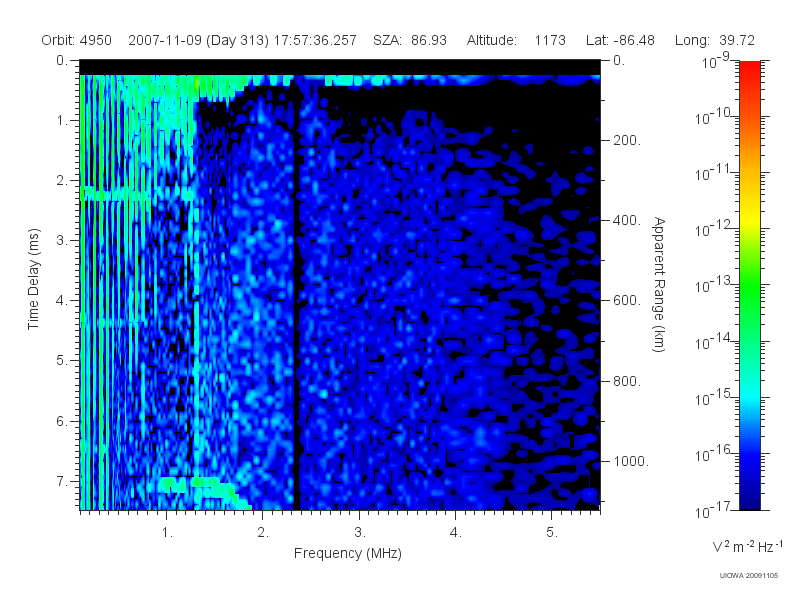Click the '2.' frequency tick label
Screen dimensions: 800x600
click(x=263, y=532)
